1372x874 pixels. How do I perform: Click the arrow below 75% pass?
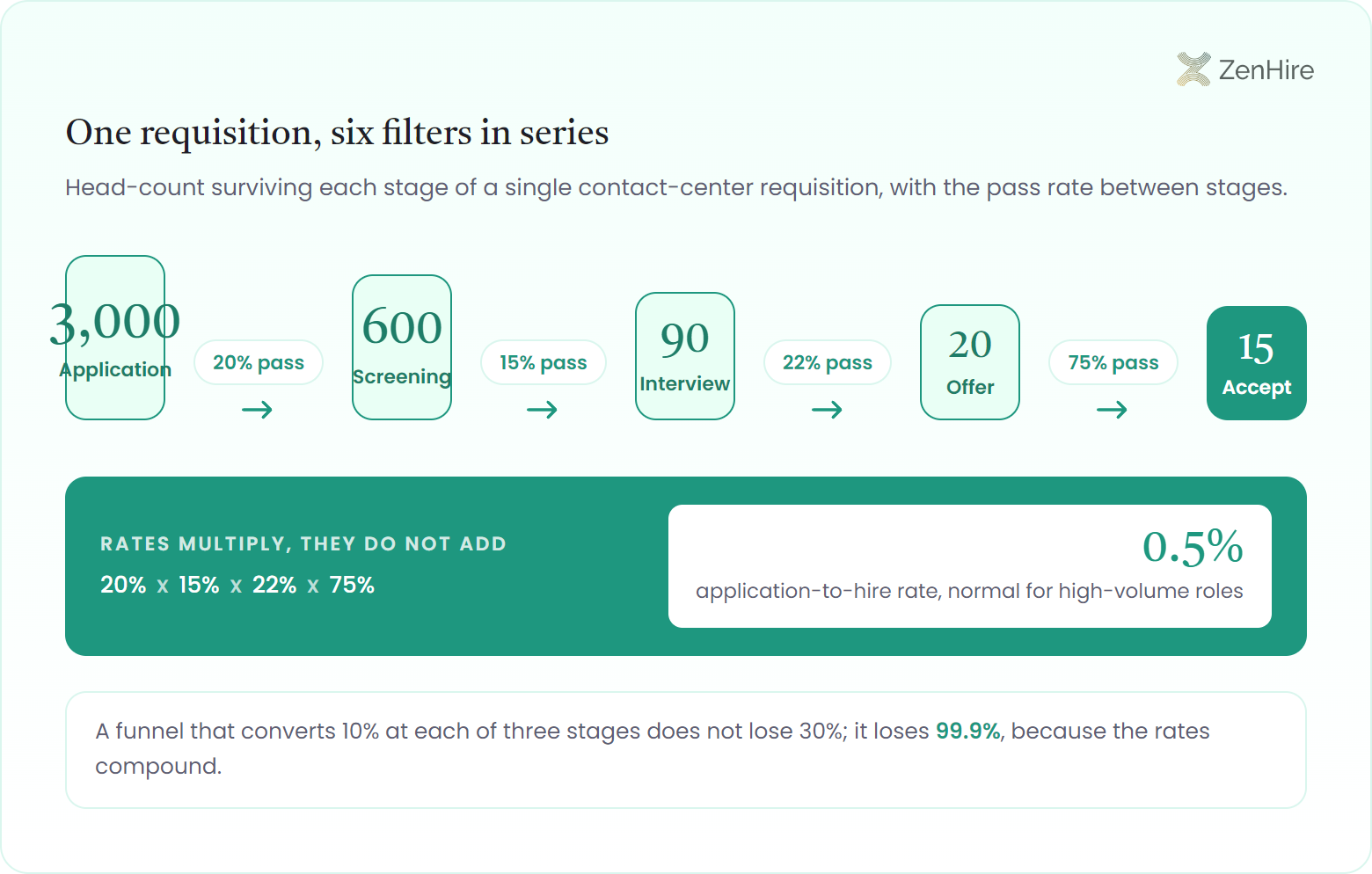pyautogui.click(x=1113, y=410)
